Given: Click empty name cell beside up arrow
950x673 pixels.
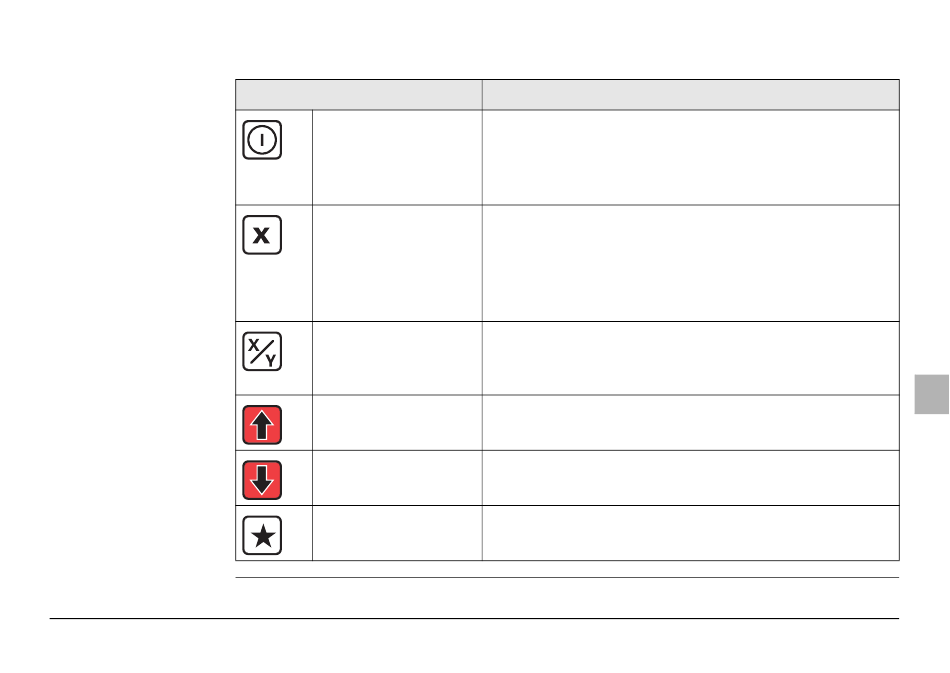Looking at the screenshot, I should [x=397, y=423].
